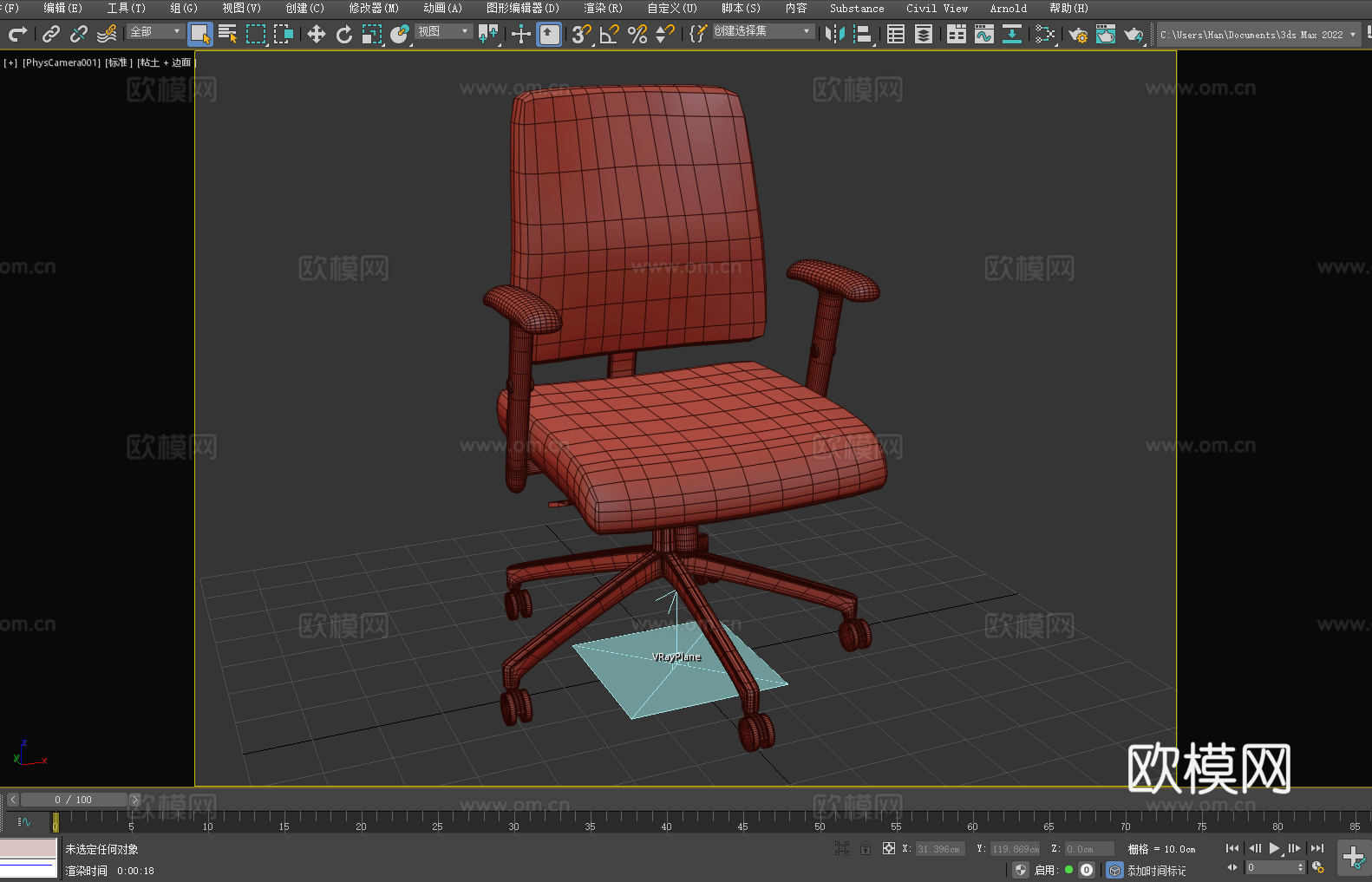This screenshot has width=1372, height=882.
Task: Toggle the Layer Explorer icon
Action: 924,34
